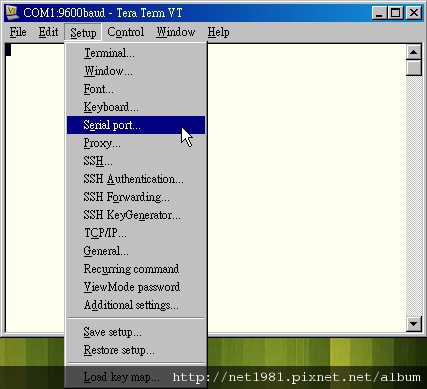
Task: Open the Window menu in menu bar
Action: (176, 32)
